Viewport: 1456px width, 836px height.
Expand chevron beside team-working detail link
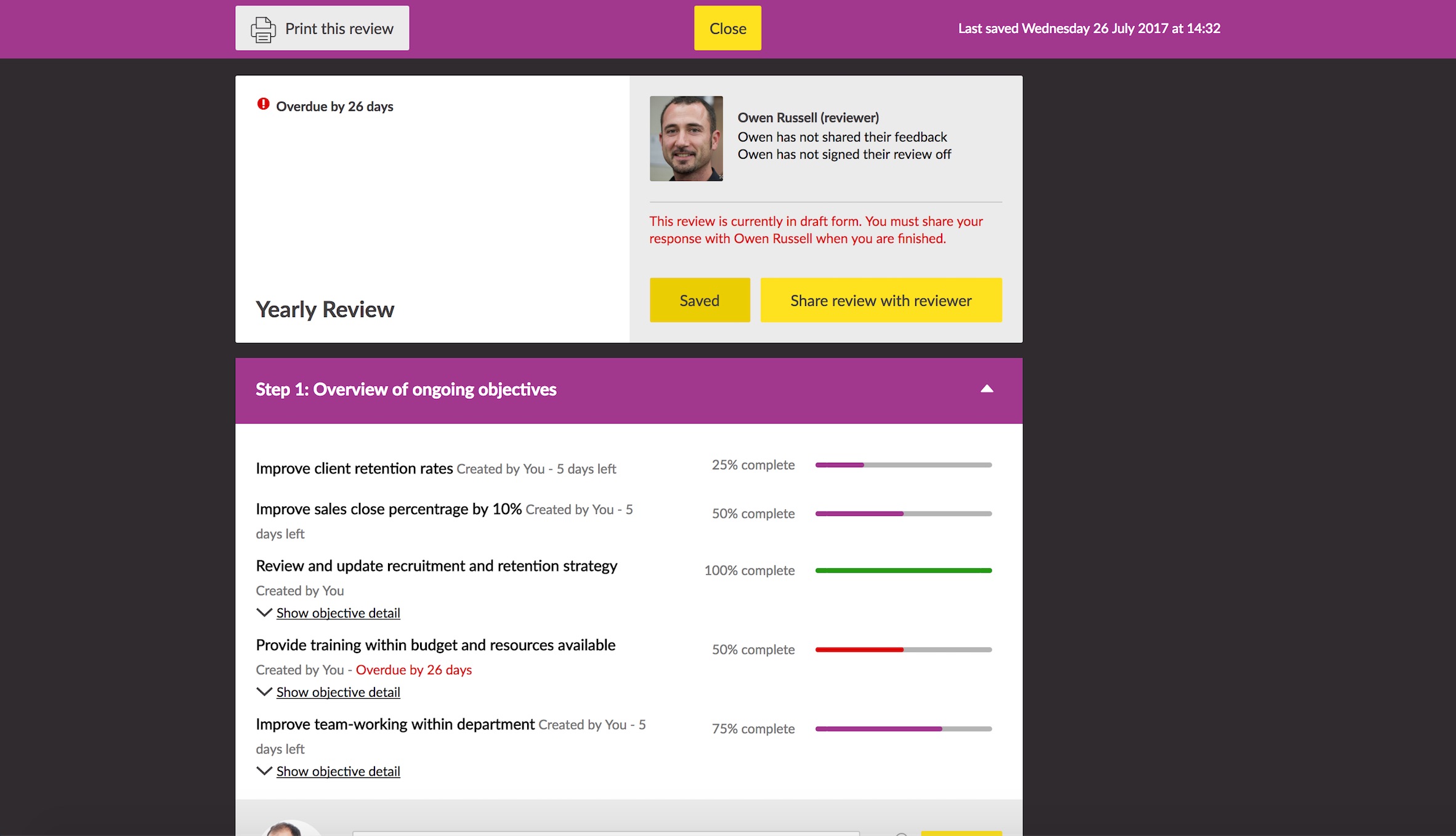[264, 771]
